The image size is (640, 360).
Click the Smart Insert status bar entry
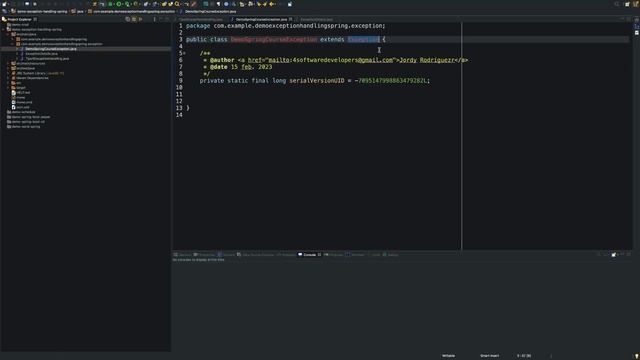489,356
